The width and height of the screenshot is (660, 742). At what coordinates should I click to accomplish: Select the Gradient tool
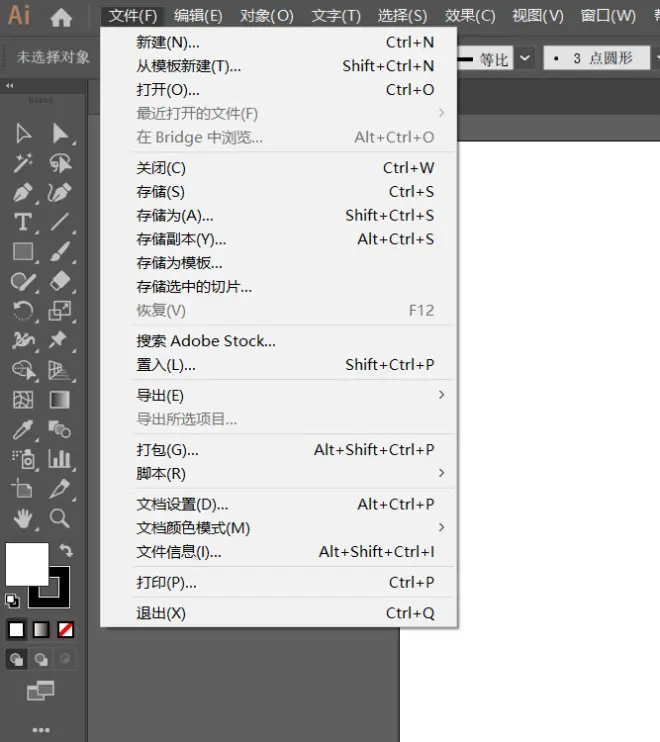tap(60, 400)
